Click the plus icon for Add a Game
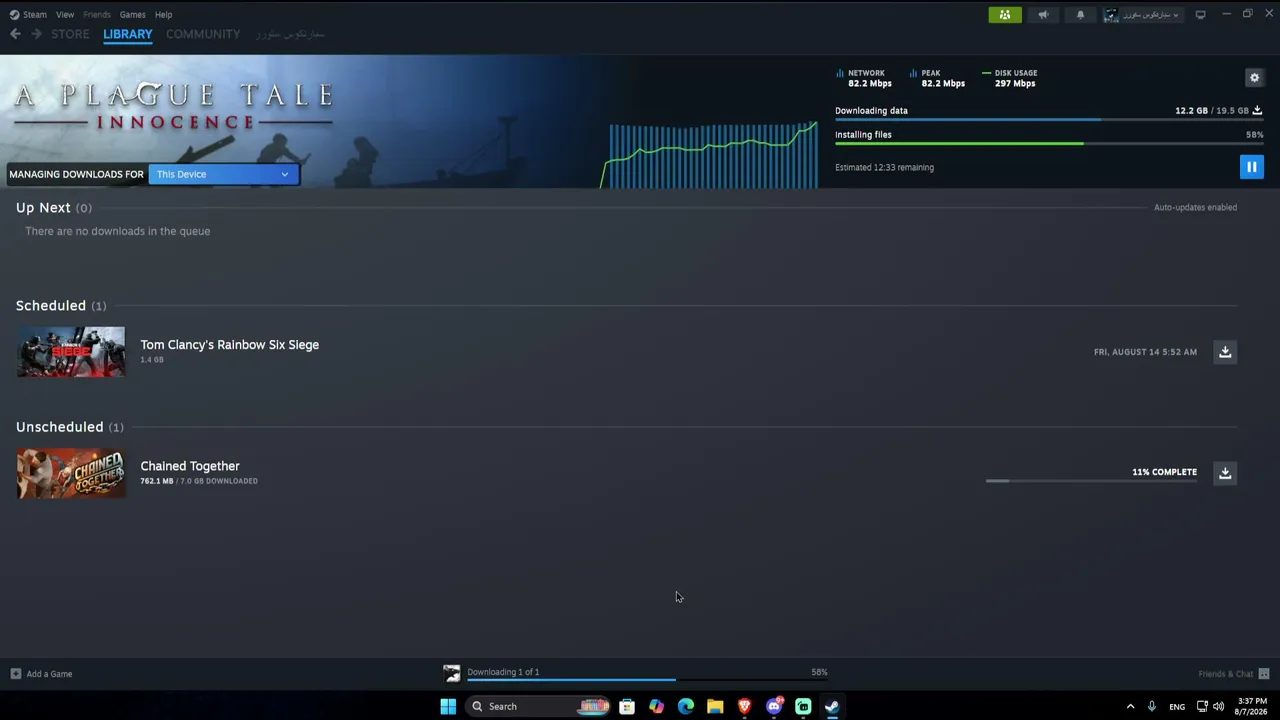Viewport: 1280px width, 720px height. pos(15,674)
